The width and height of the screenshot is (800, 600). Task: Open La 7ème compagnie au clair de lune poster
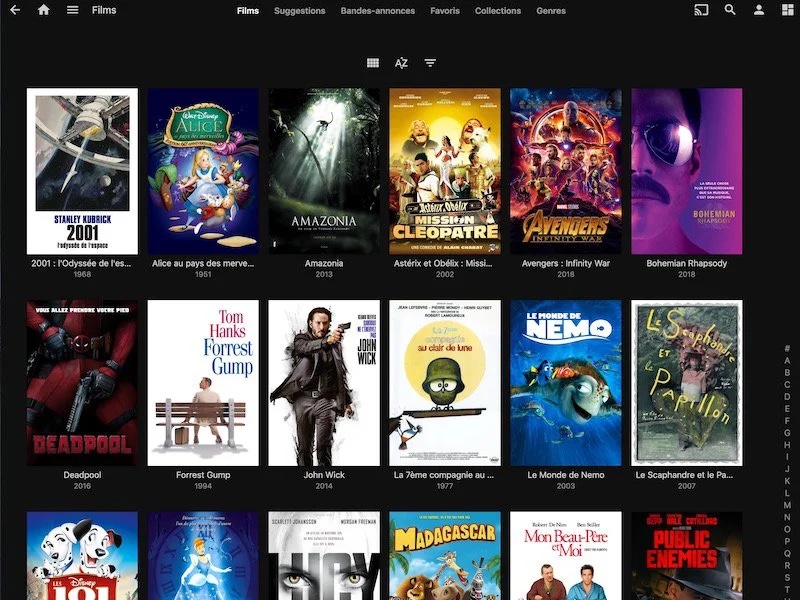(445, 383)
